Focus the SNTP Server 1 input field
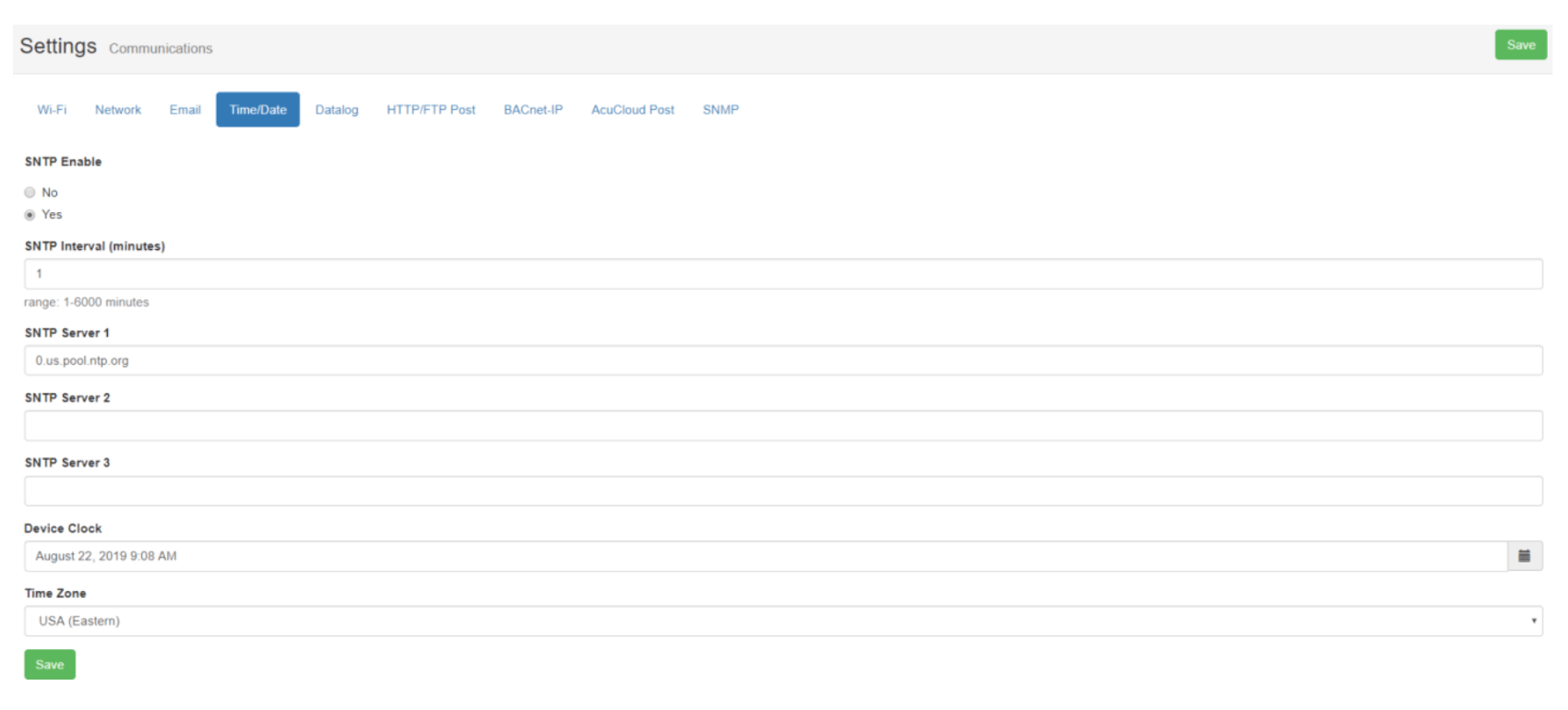 tap(782, 361)
